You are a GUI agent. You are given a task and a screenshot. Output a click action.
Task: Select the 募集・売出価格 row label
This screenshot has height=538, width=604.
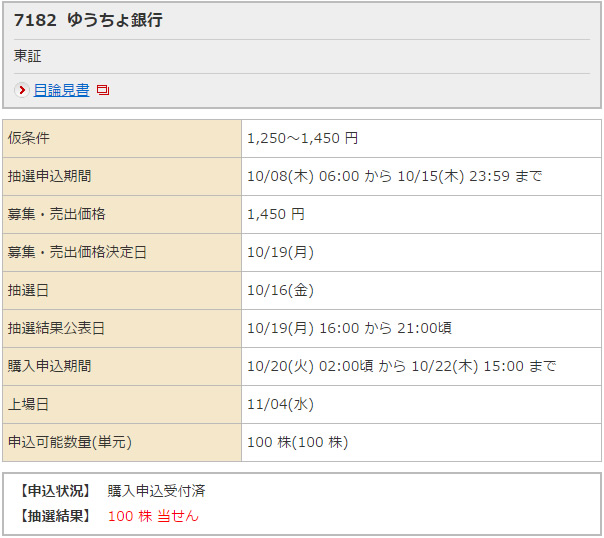click(x=56, y=214)
